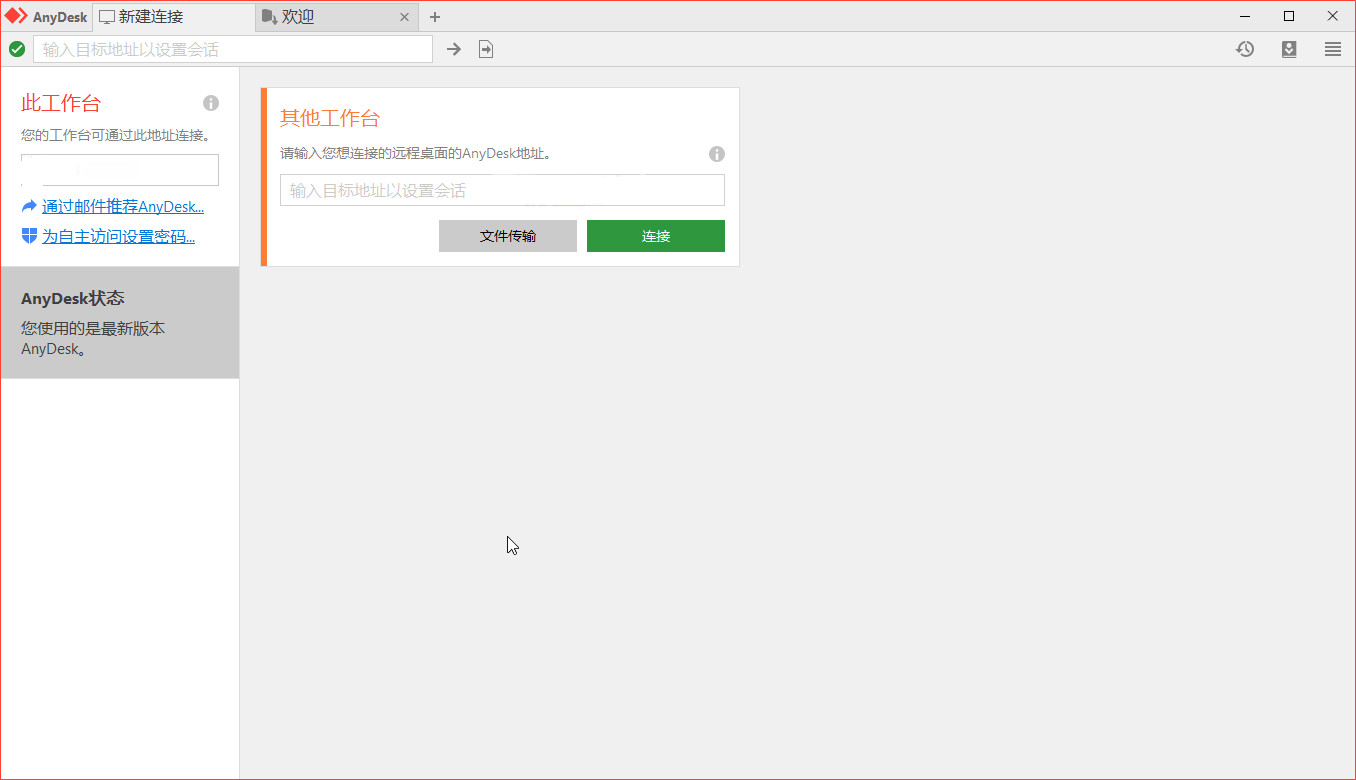Open recent sessions via the history clock icon
1356x780 pixels.
(1244, 48)
